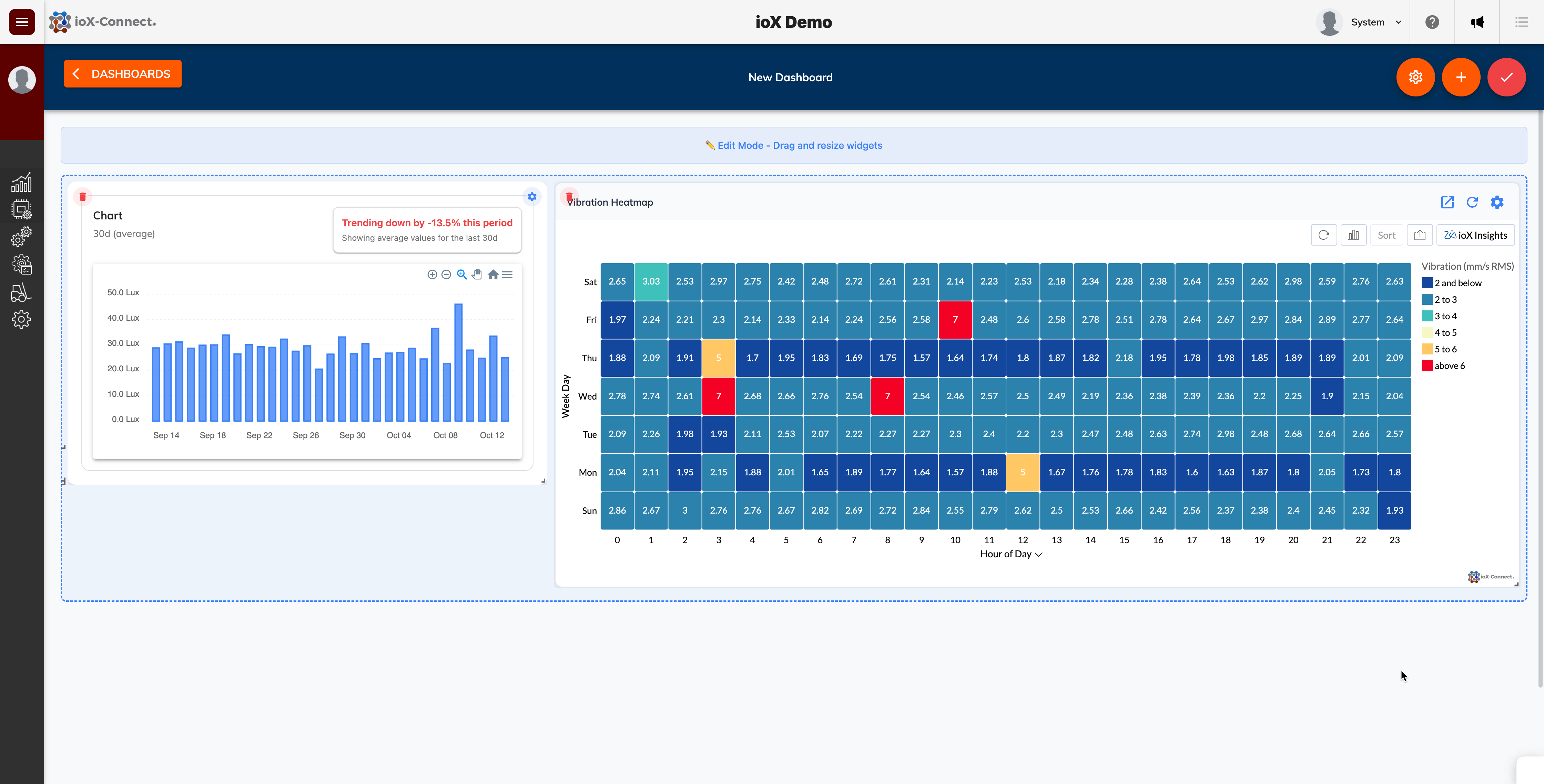Open the settings gear at sidebar bottom
This screenshot has height=784, width=1544.
point(22,319)
